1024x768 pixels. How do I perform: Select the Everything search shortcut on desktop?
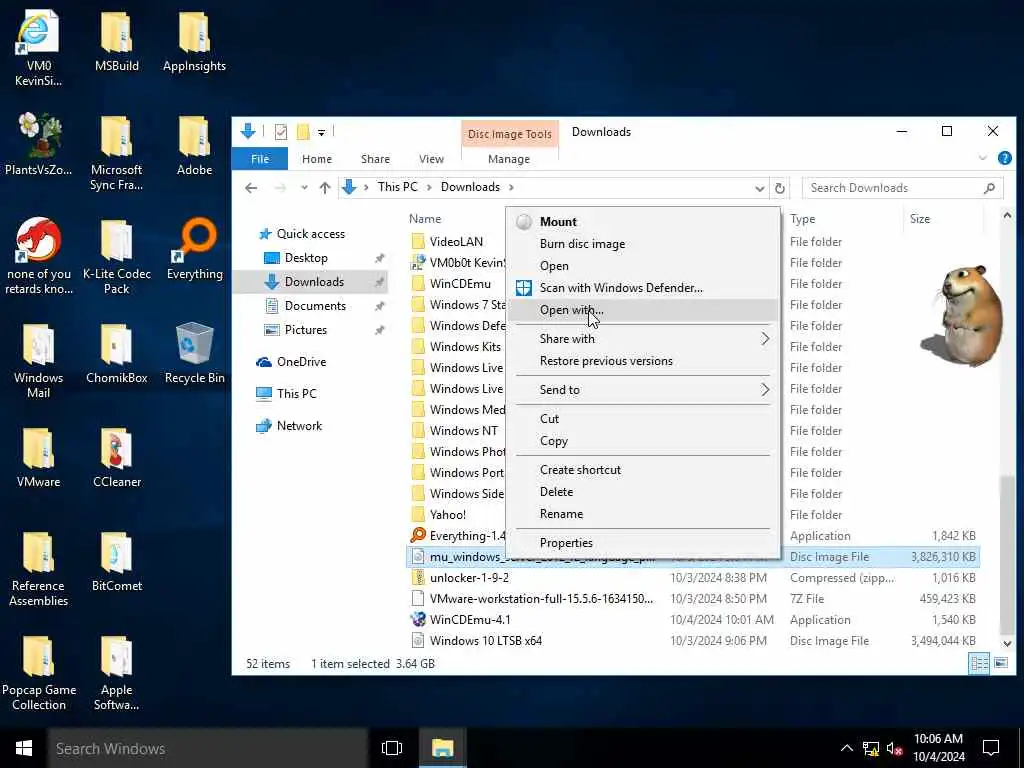coord(194,249)
